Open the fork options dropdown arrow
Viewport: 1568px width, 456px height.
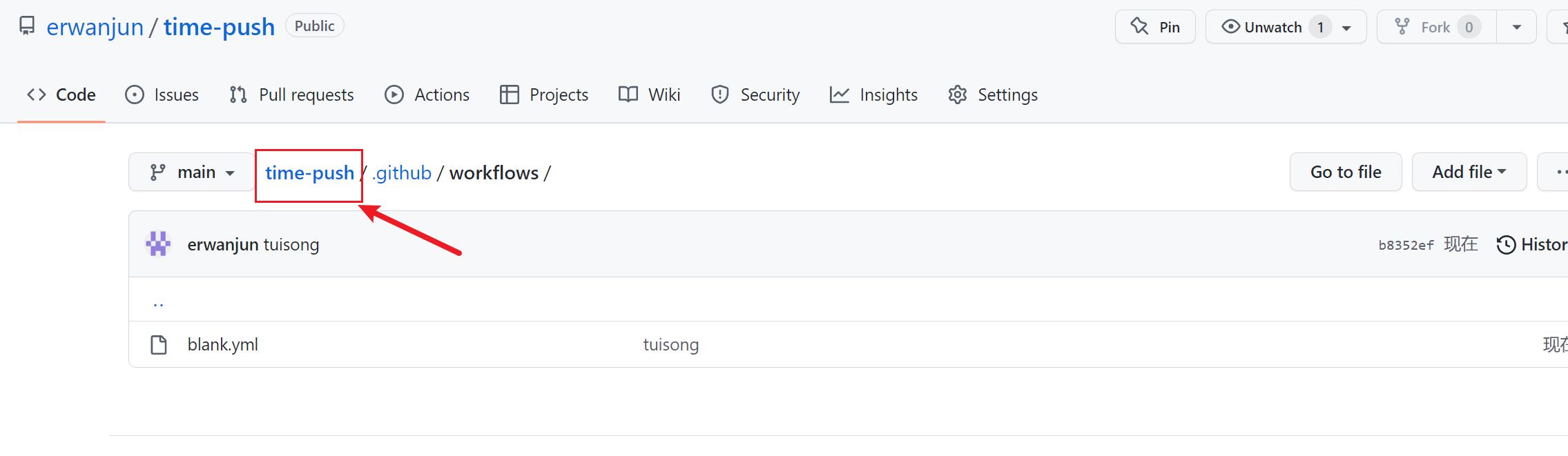[x=1517, y=27]
